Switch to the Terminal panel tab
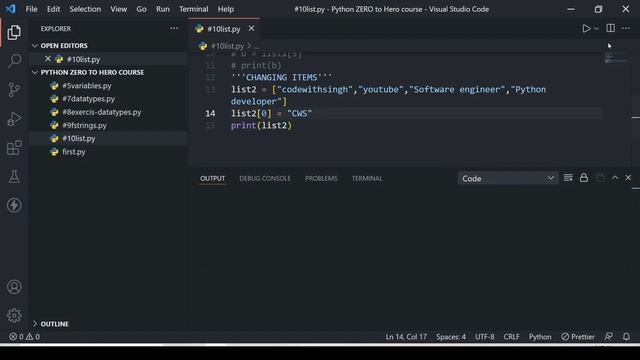This screenshot has width=640, height=360. (x=367, y=178)
